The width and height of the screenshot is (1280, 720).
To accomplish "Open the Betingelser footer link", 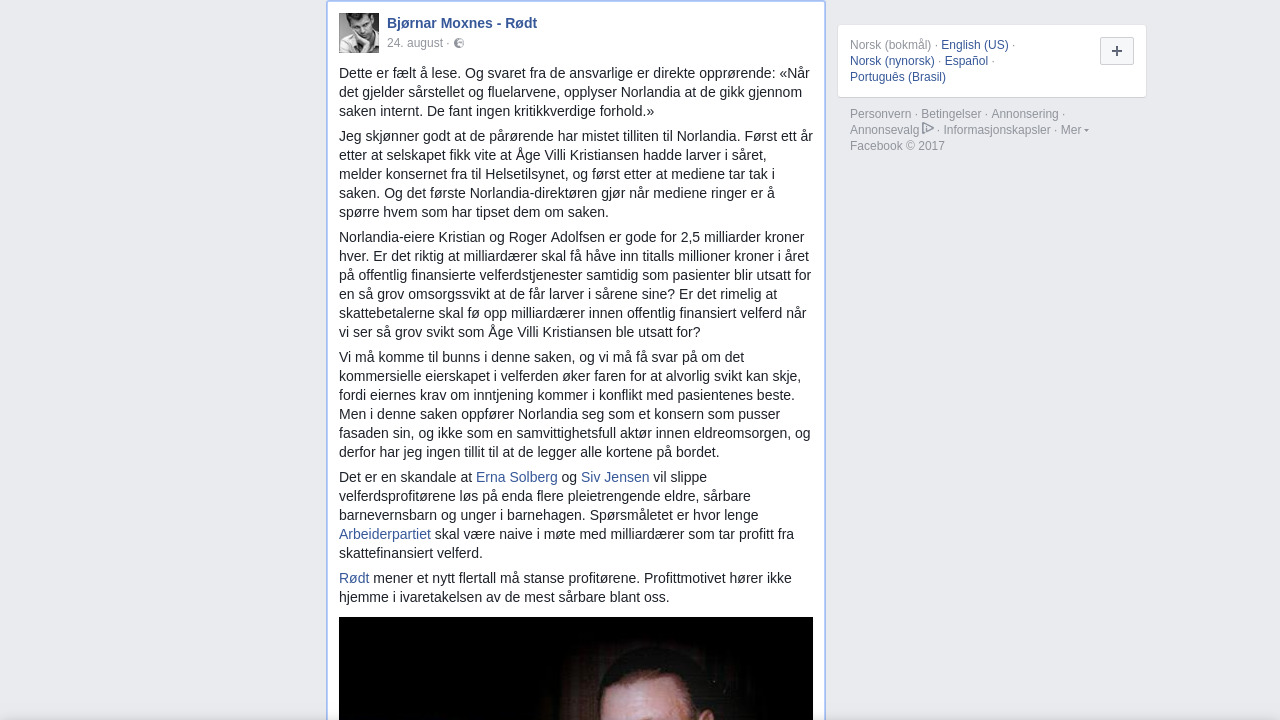I will 951,114.
